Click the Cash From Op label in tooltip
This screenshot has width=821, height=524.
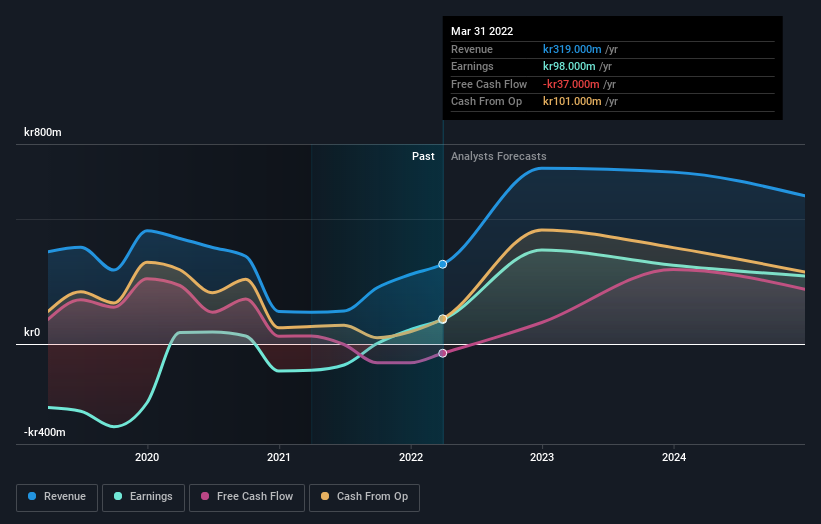(486, 102)
